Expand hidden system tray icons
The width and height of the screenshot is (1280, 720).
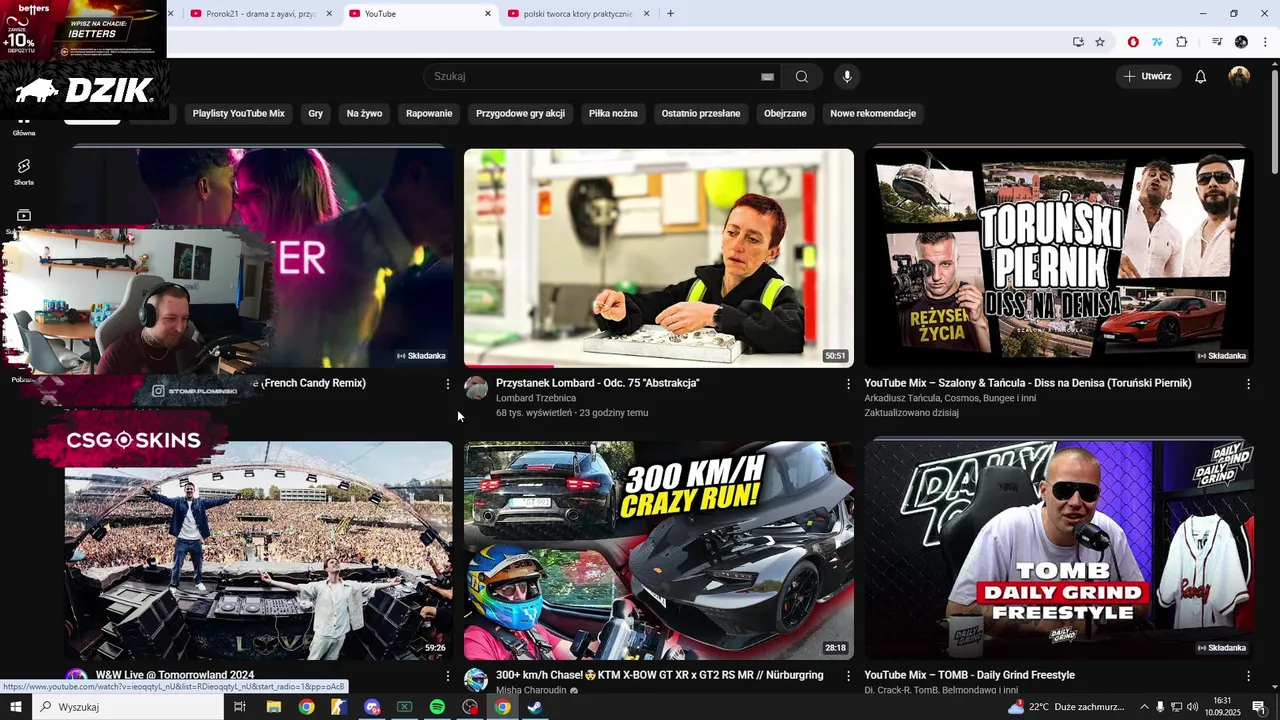point(1144,707)
